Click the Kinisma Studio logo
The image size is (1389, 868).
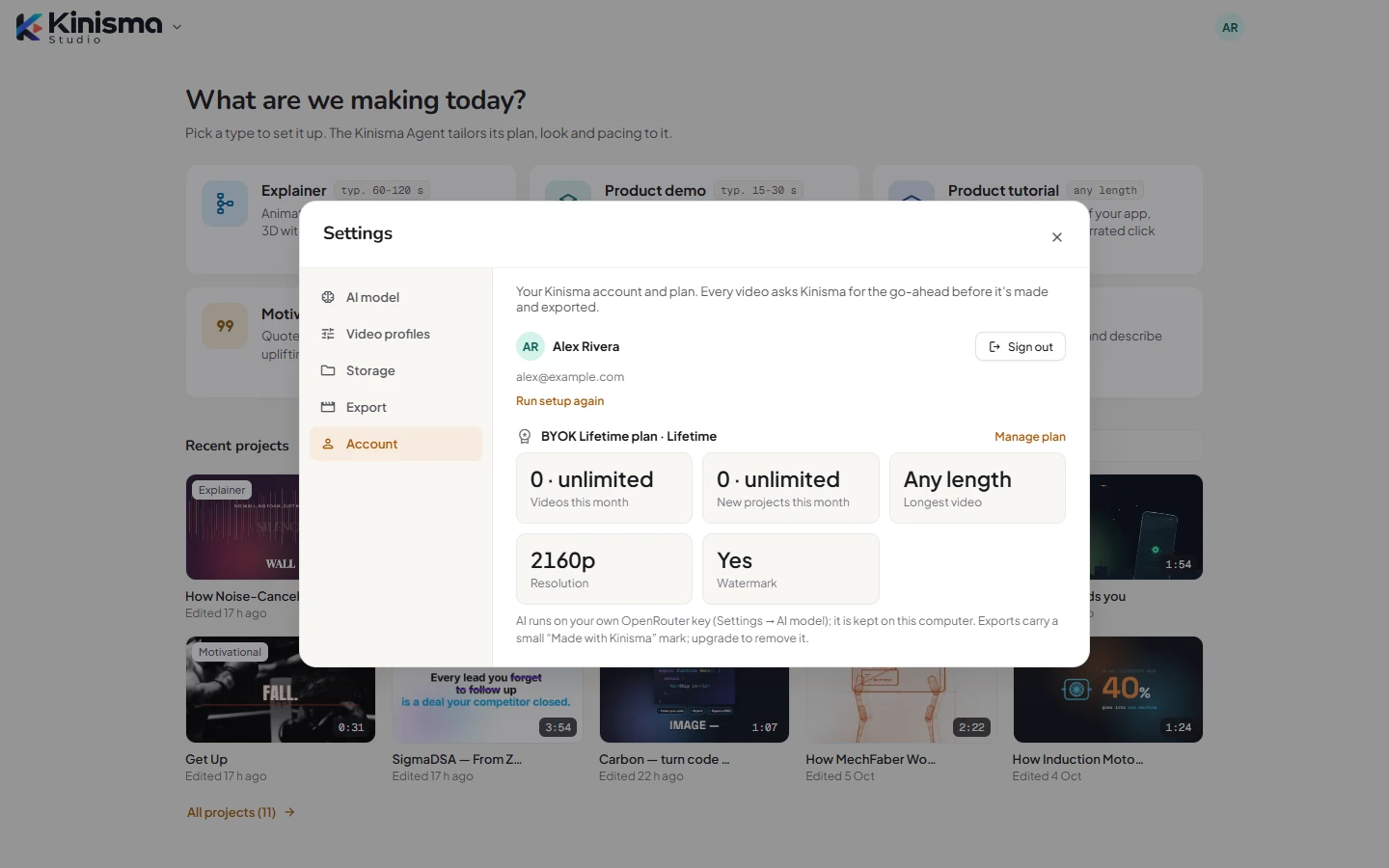pyautogui.click(x=89, y=27)
